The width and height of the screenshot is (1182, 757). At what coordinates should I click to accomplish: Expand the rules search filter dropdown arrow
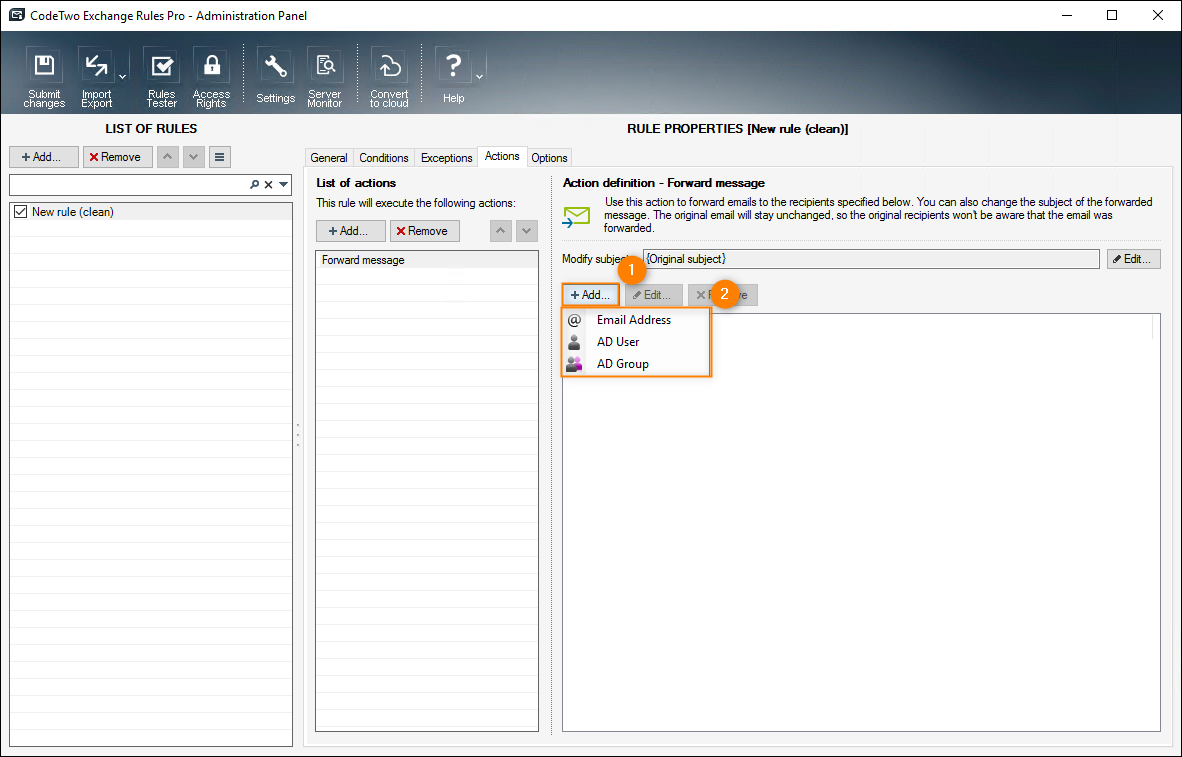283,185
